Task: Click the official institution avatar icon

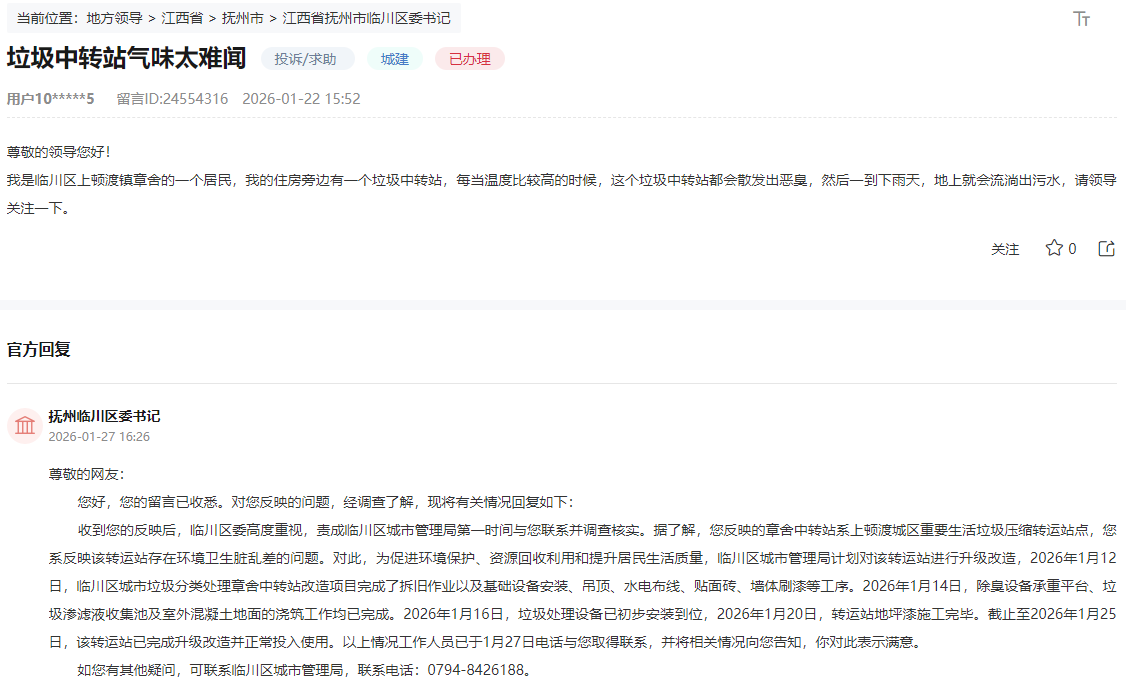Action: pos(24,426)
